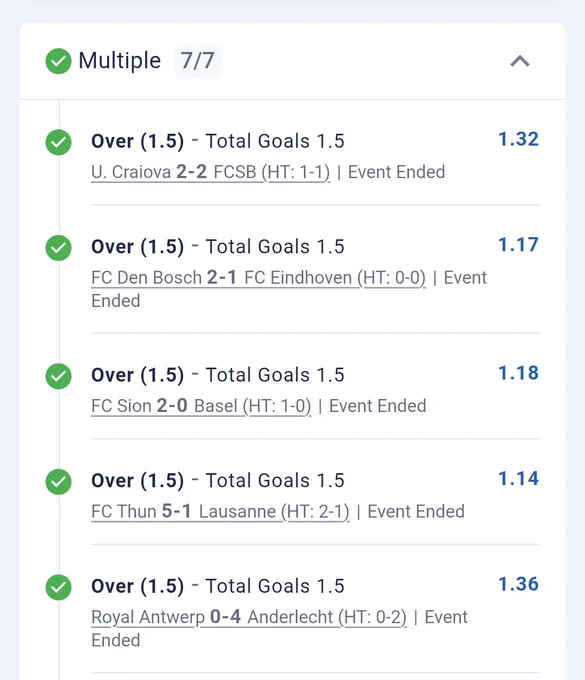Select odds value 1.32
Screen dimensions: 585x680
(518, 139)
